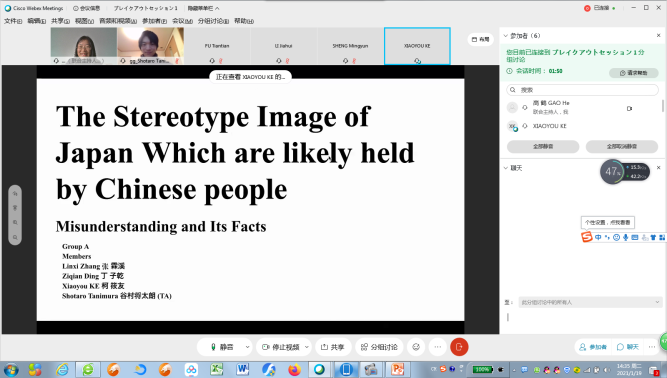This screenshot has height=378, width=667.
Task: Toggle camera with 停止视频 button
Action: point(281,347)
